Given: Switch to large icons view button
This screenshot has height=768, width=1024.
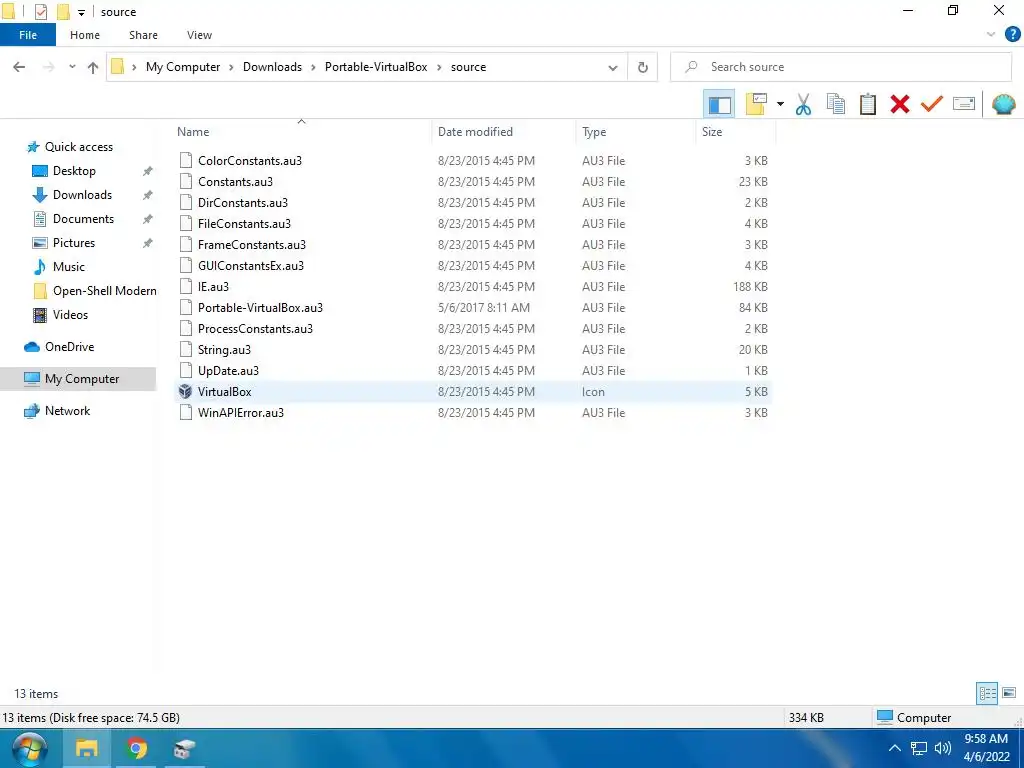Looking at the screenshot, I should click(1009, 693).
